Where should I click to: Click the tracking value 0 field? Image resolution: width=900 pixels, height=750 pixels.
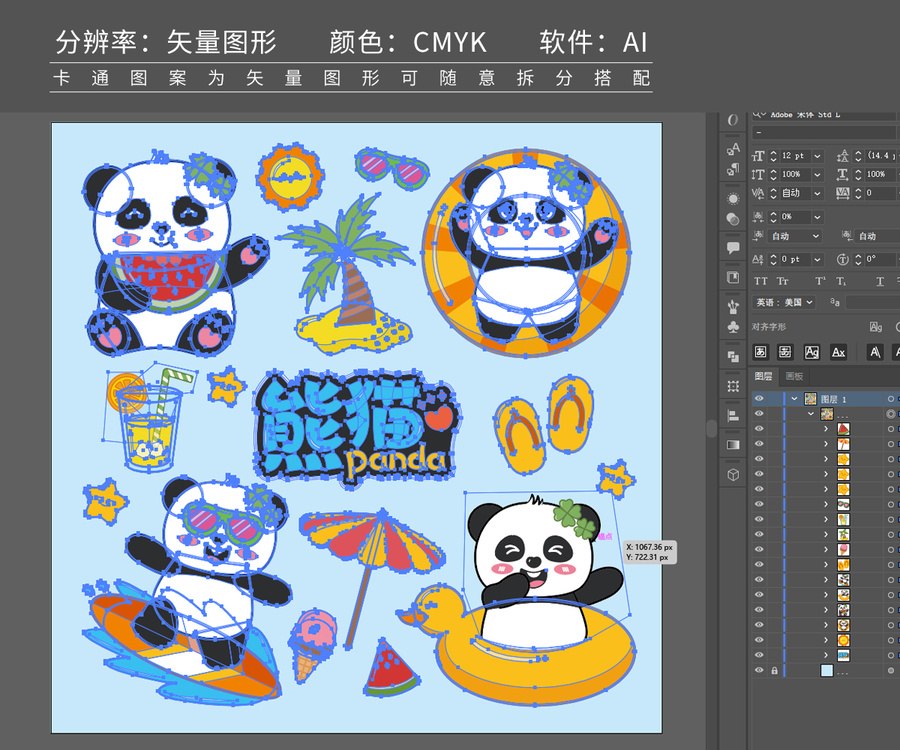pos(882,193)
